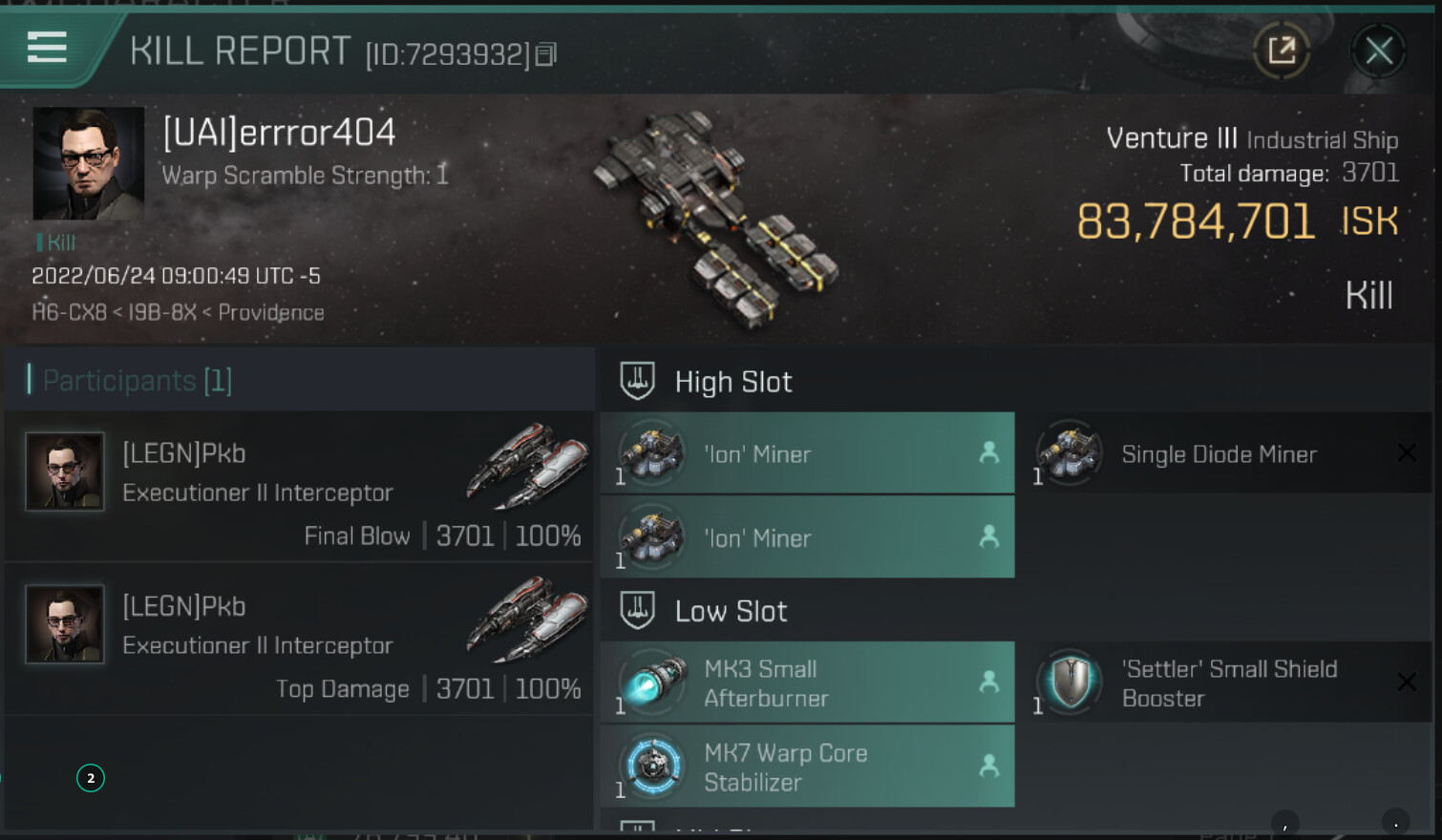Select the Venture III ship image
The width and height of the screenshot is (1442, 840).
pos(715,217)
